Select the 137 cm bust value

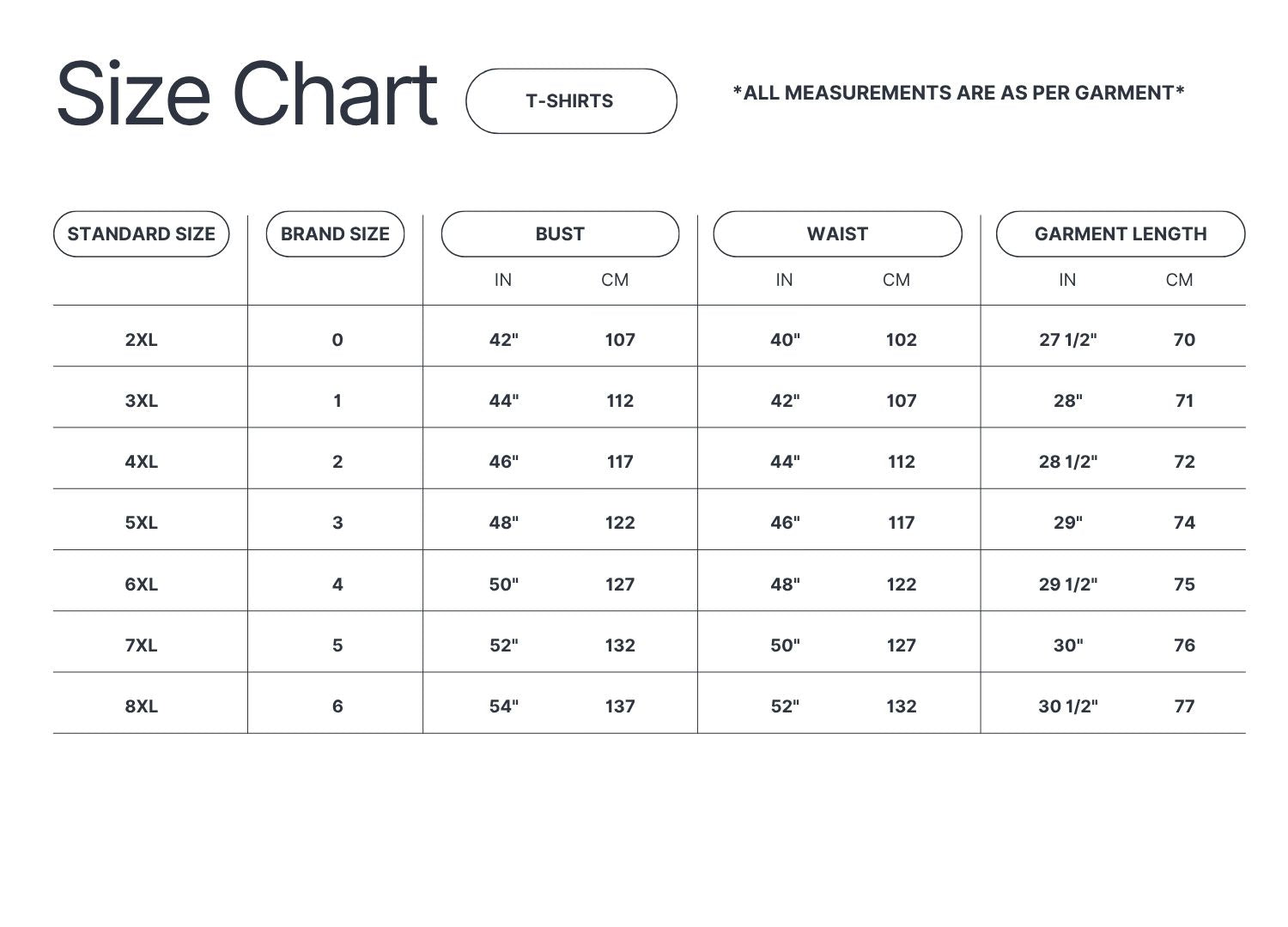tap(620, 706)
